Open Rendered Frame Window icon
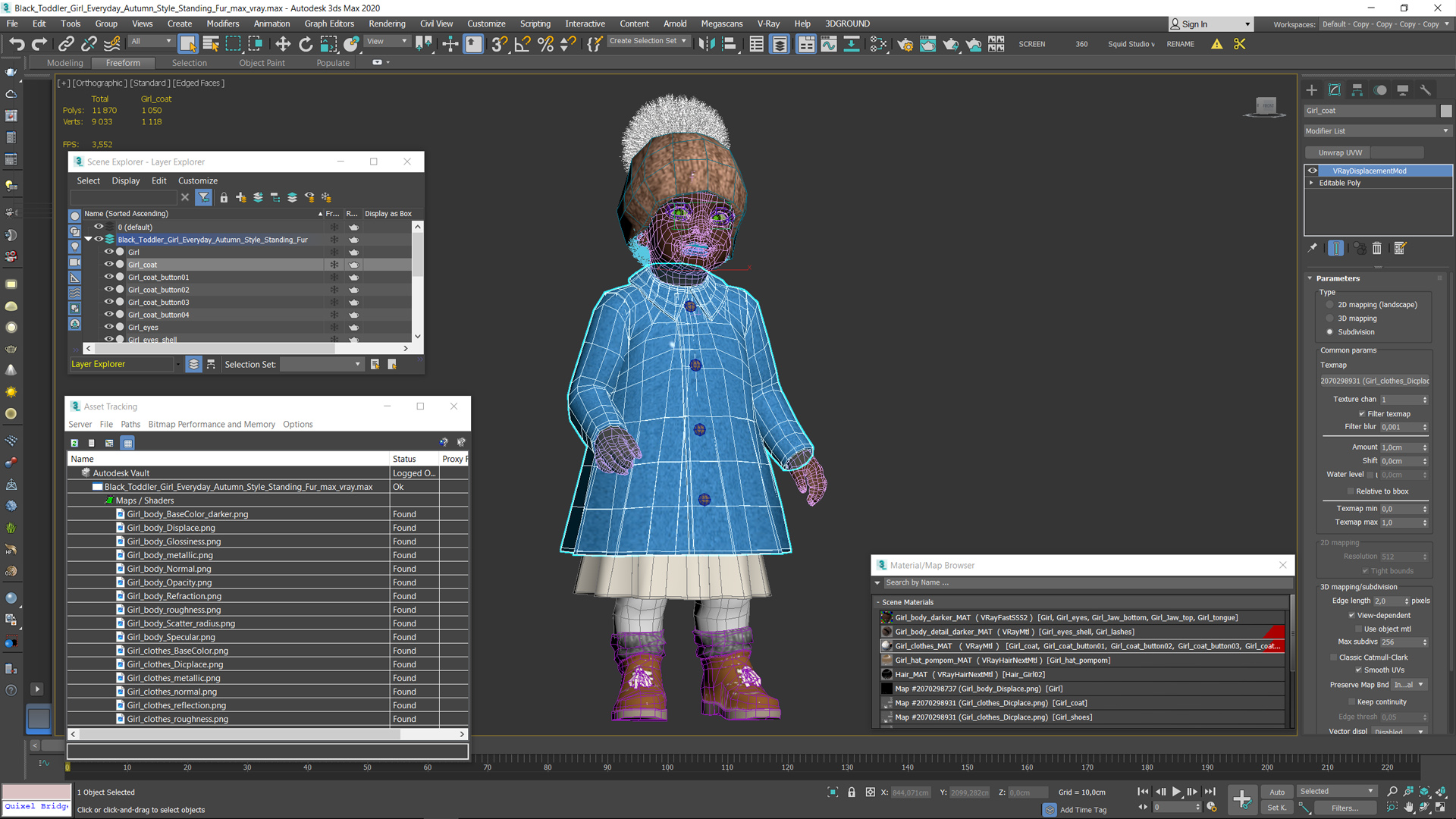This screenshot has height=819, width=1456. click(x=927, y=44)
